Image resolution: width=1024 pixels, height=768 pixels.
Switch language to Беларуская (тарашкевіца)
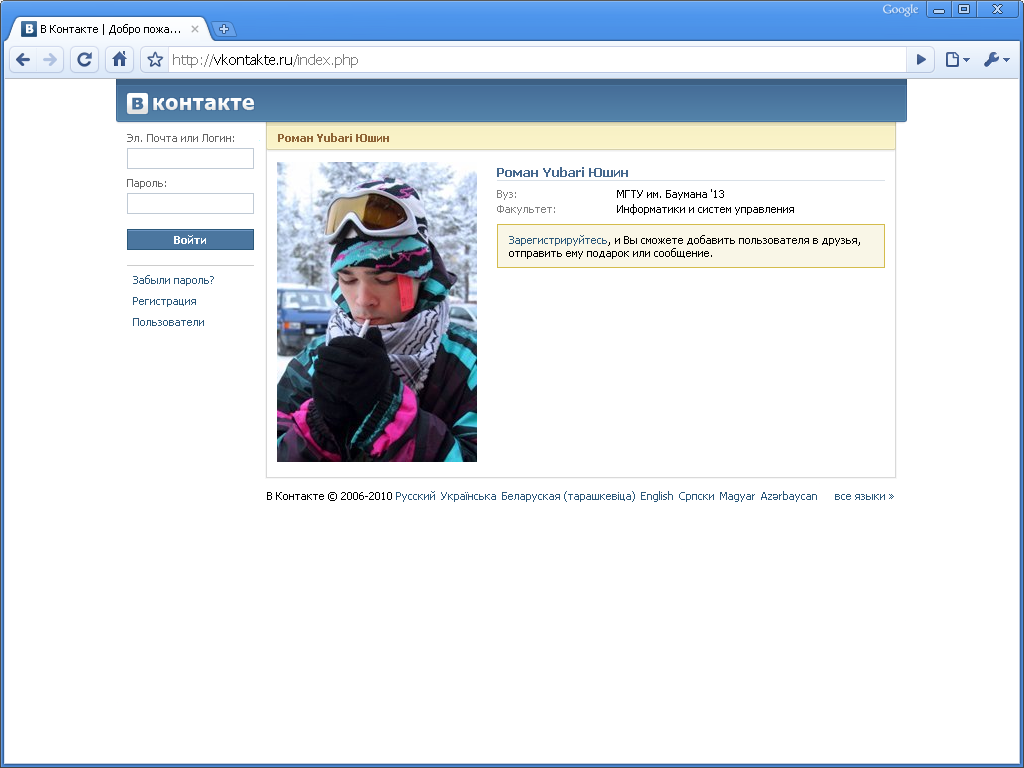pos(568,496)
